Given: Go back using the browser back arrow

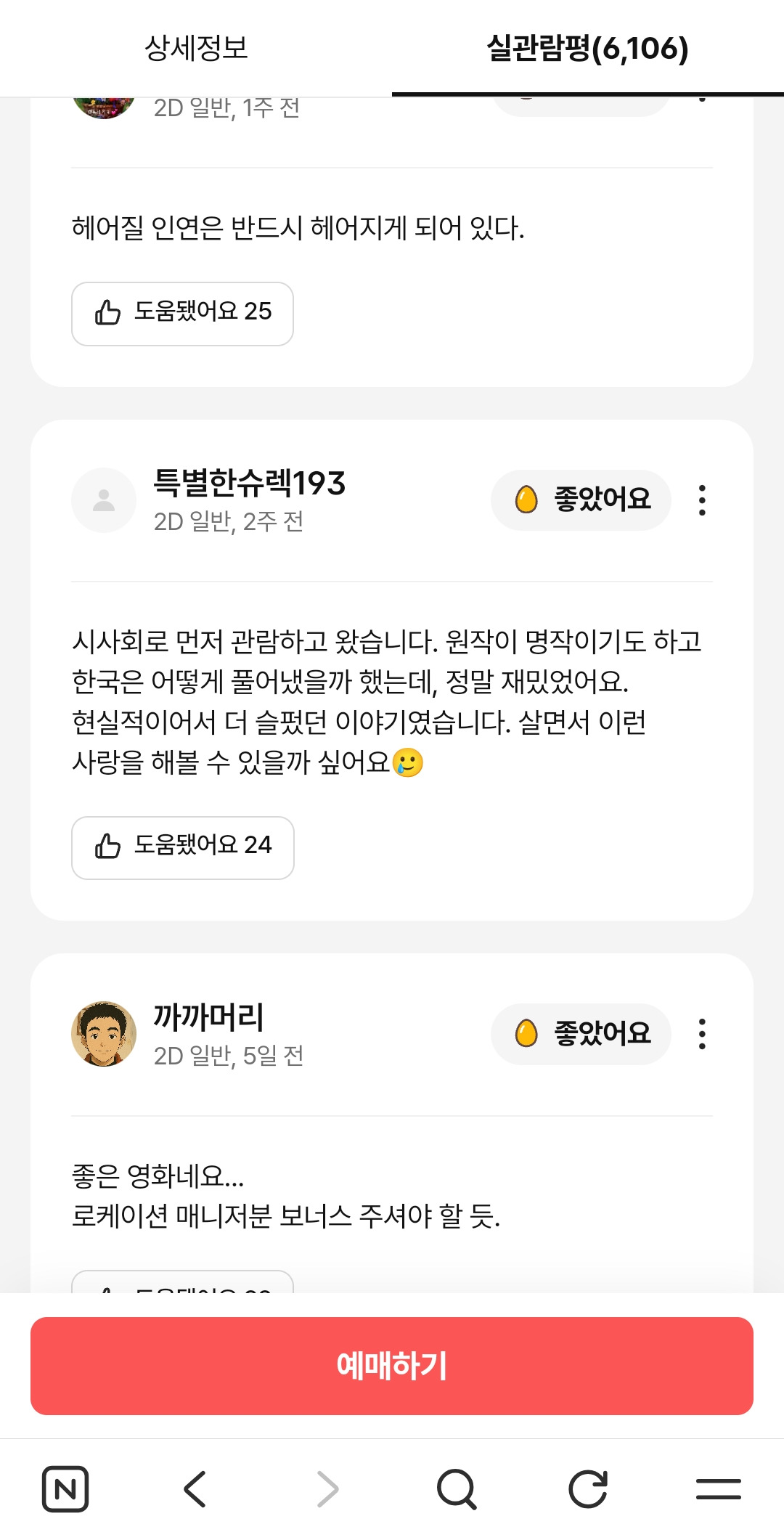Looking at the screenshot, I should tap(195, 1489).
